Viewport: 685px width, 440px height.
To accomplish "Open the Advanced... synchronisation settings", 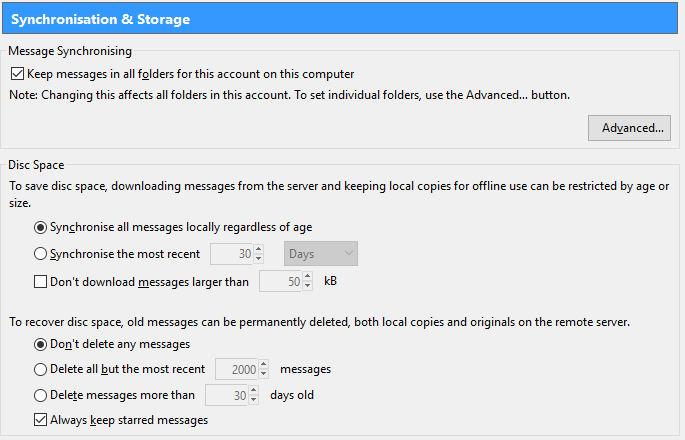I will click(x=629, y=128).
